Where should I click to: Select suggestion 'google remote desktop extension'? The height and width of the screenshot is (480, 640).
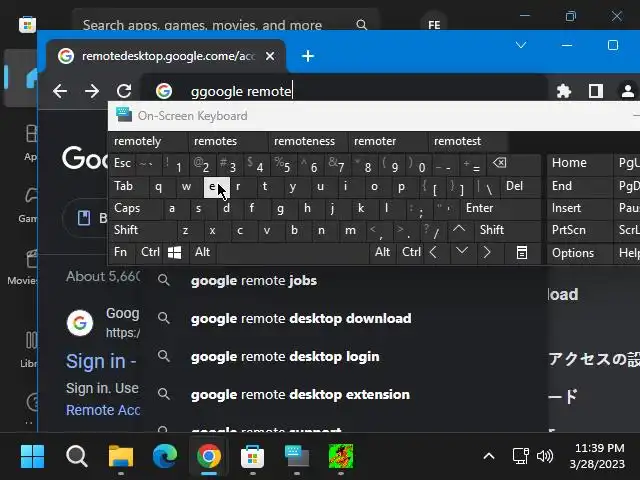(x=345, y=395)
